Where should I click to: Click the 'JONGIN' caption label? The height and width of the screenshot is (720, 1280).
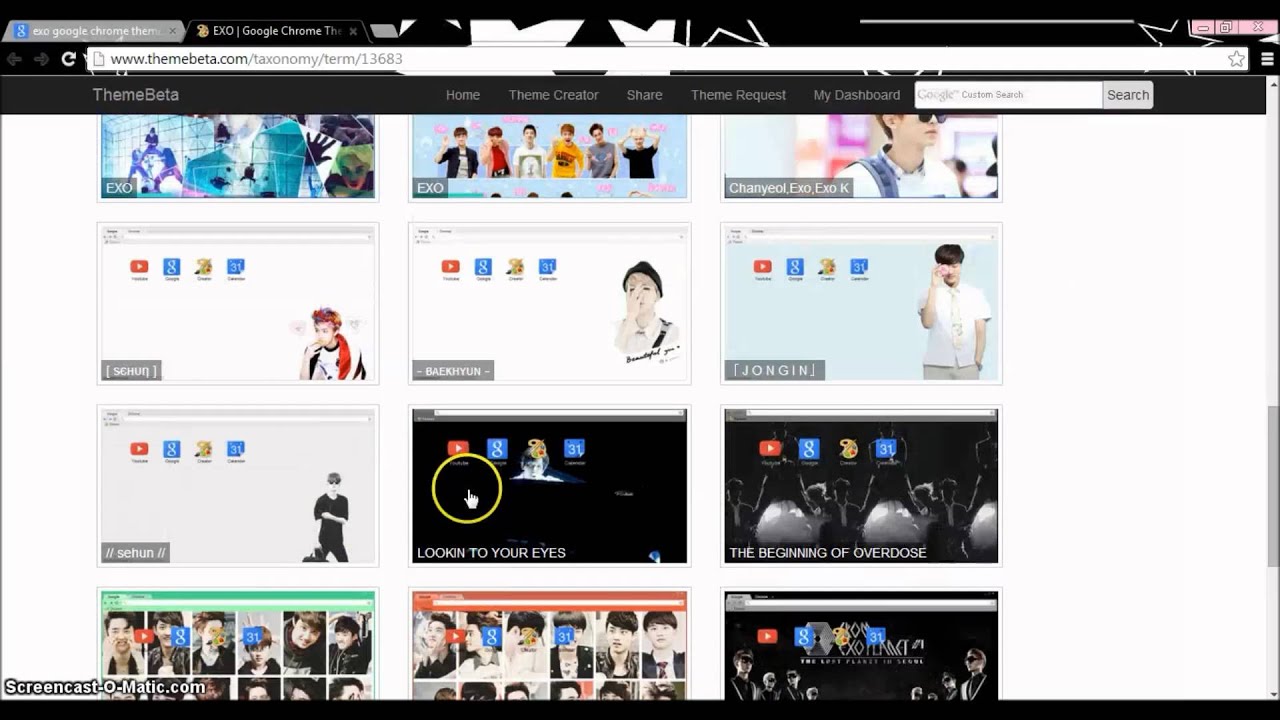tap(775, 371)
